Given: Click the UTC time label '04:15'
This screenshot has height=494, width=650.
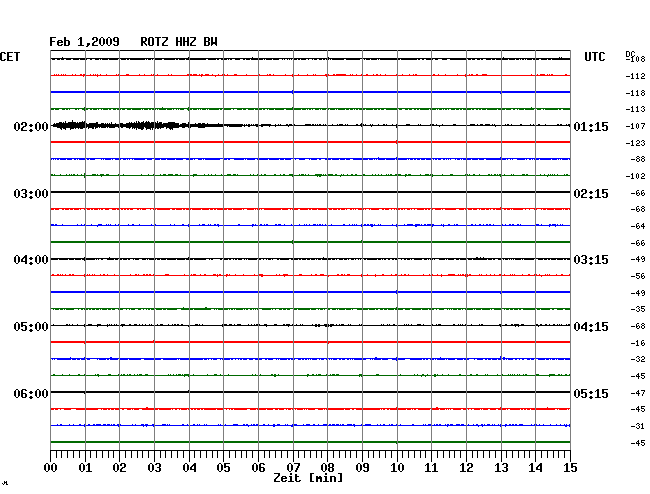Looking at the screenshot, I should [591, 327].
